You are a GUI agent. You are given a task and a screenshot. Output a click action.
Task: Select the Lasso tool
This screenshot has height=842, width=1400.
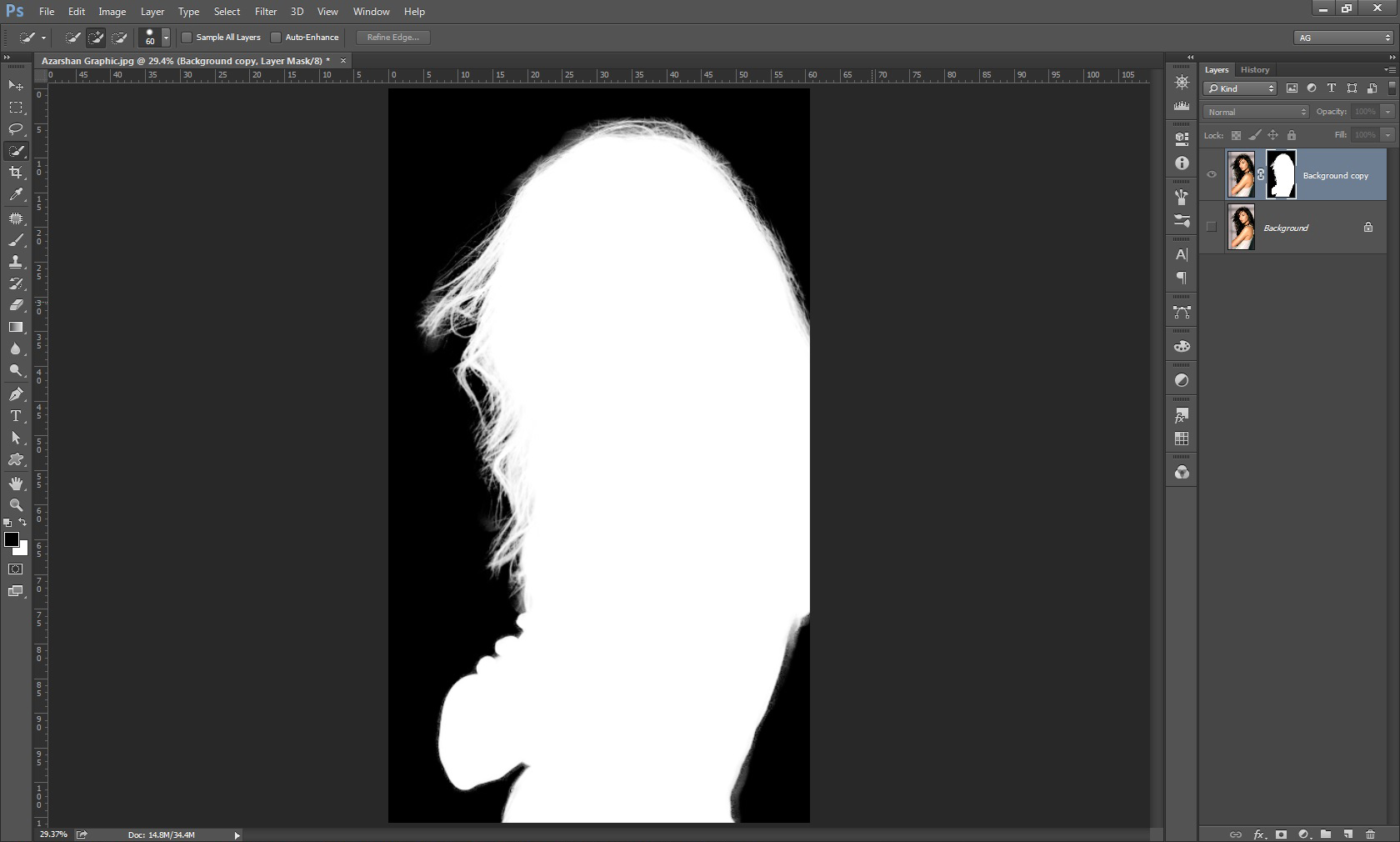point(16,129)
